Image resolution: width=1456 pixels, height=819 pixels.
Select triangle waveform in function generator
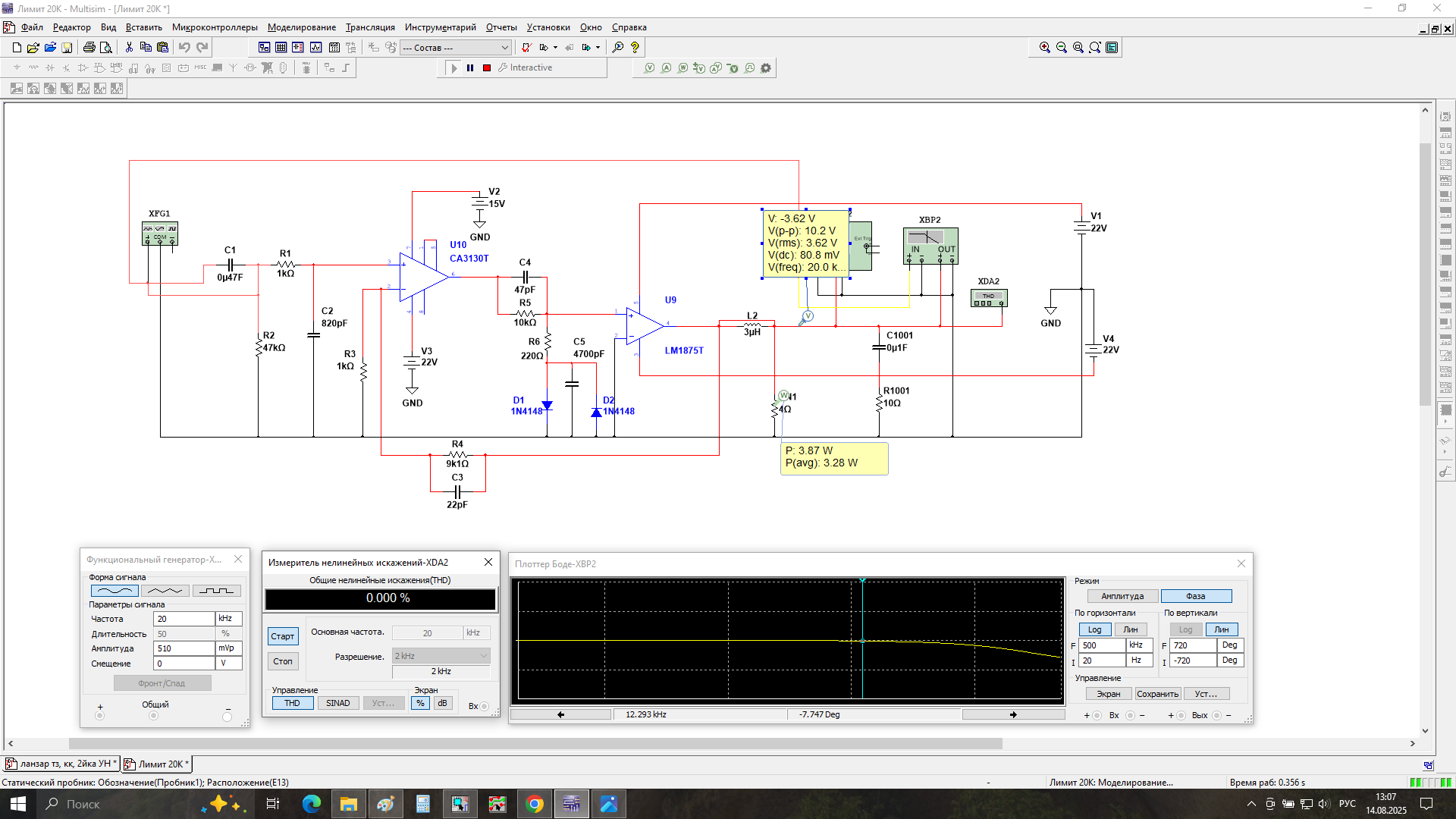click(165, 591)
